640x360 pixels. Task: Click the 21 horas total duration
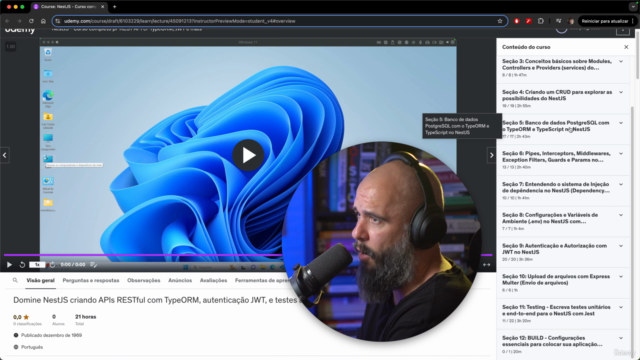pyautogui.click(x=86, y=317)
